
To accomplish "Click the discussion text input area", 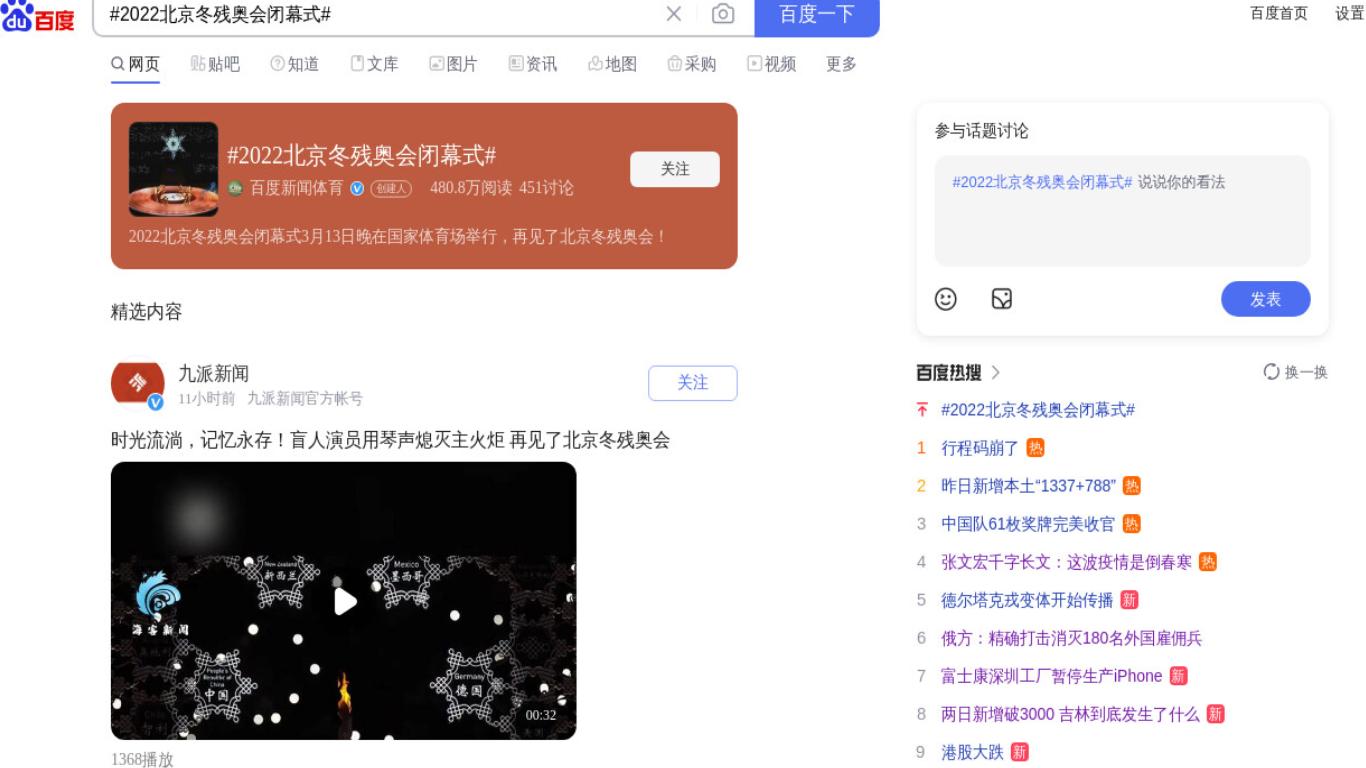I will [1122, 211].
